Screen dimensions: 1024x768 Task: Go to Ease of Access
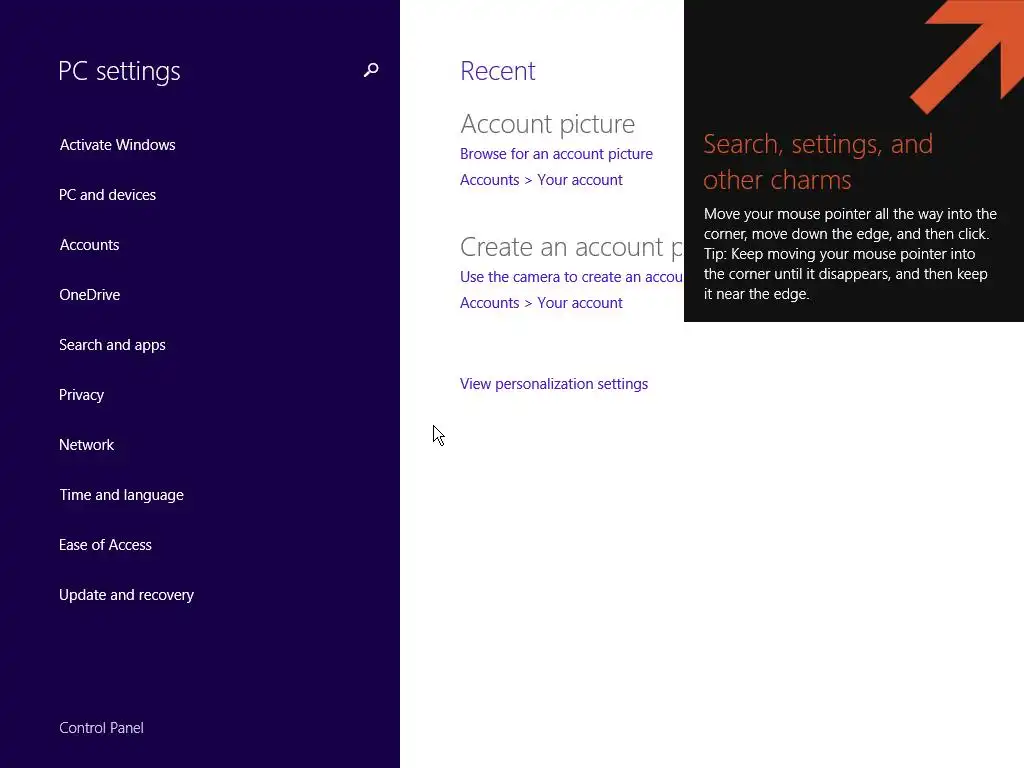[105, 545]
